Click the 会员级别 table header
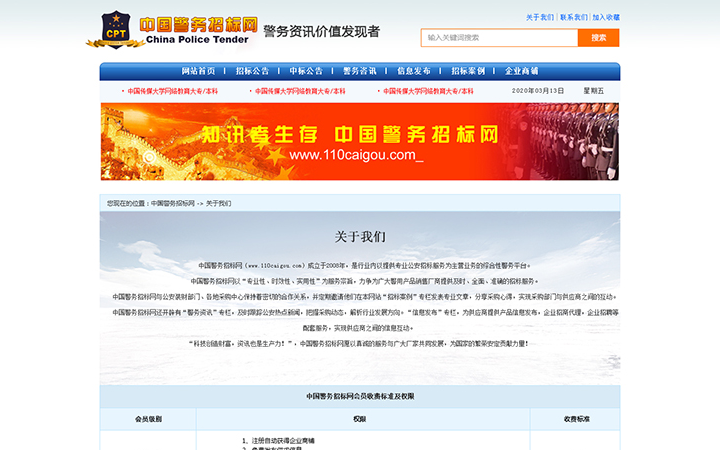 click(x=148, y=419)
